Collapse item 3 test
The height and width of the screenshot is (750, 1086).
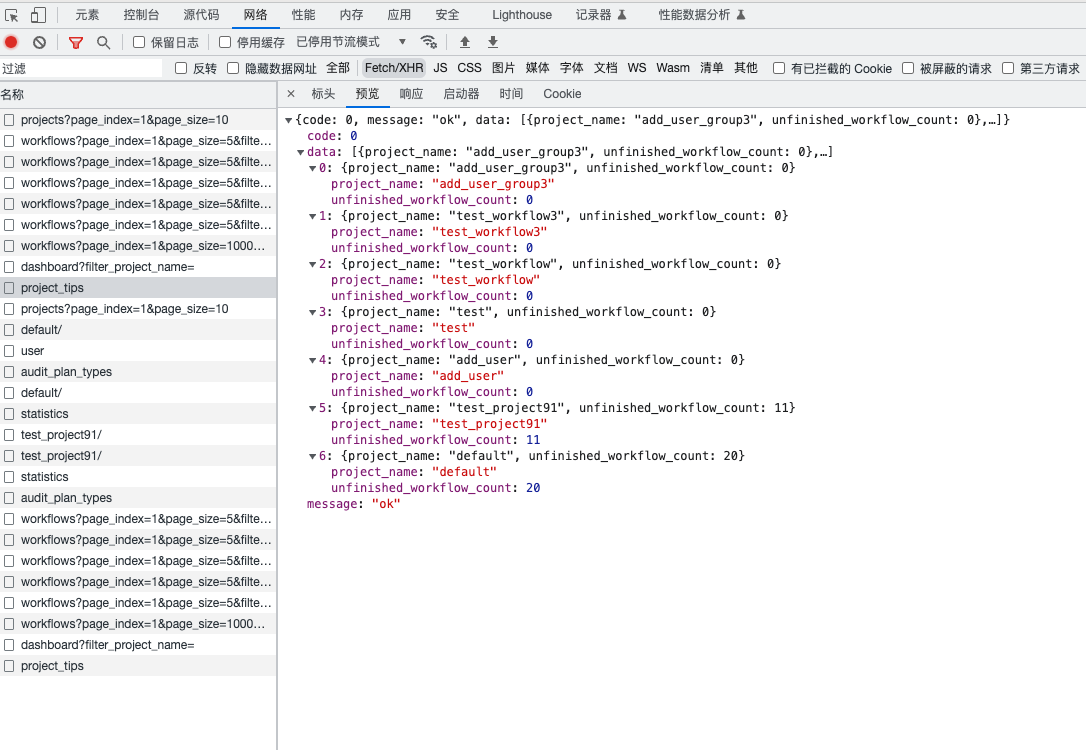pyautogui.click(x=312, y=312)
